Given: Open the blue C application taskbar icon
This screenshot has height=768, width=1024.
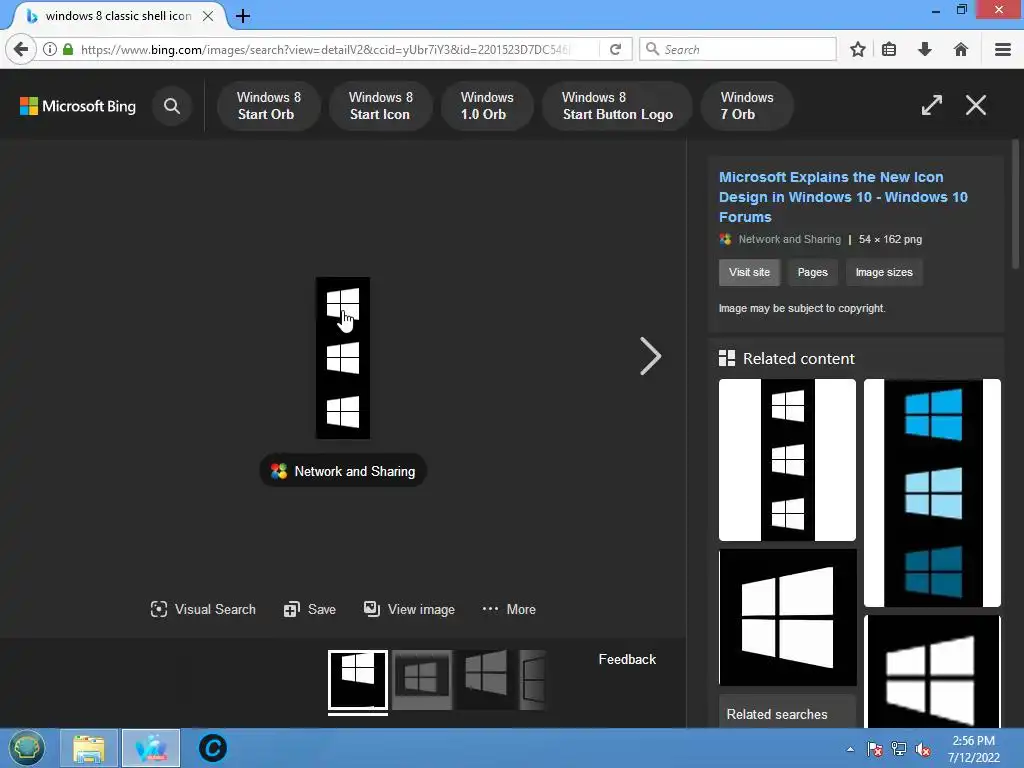Looking at the screenshot, I should [x=212, y=748].
